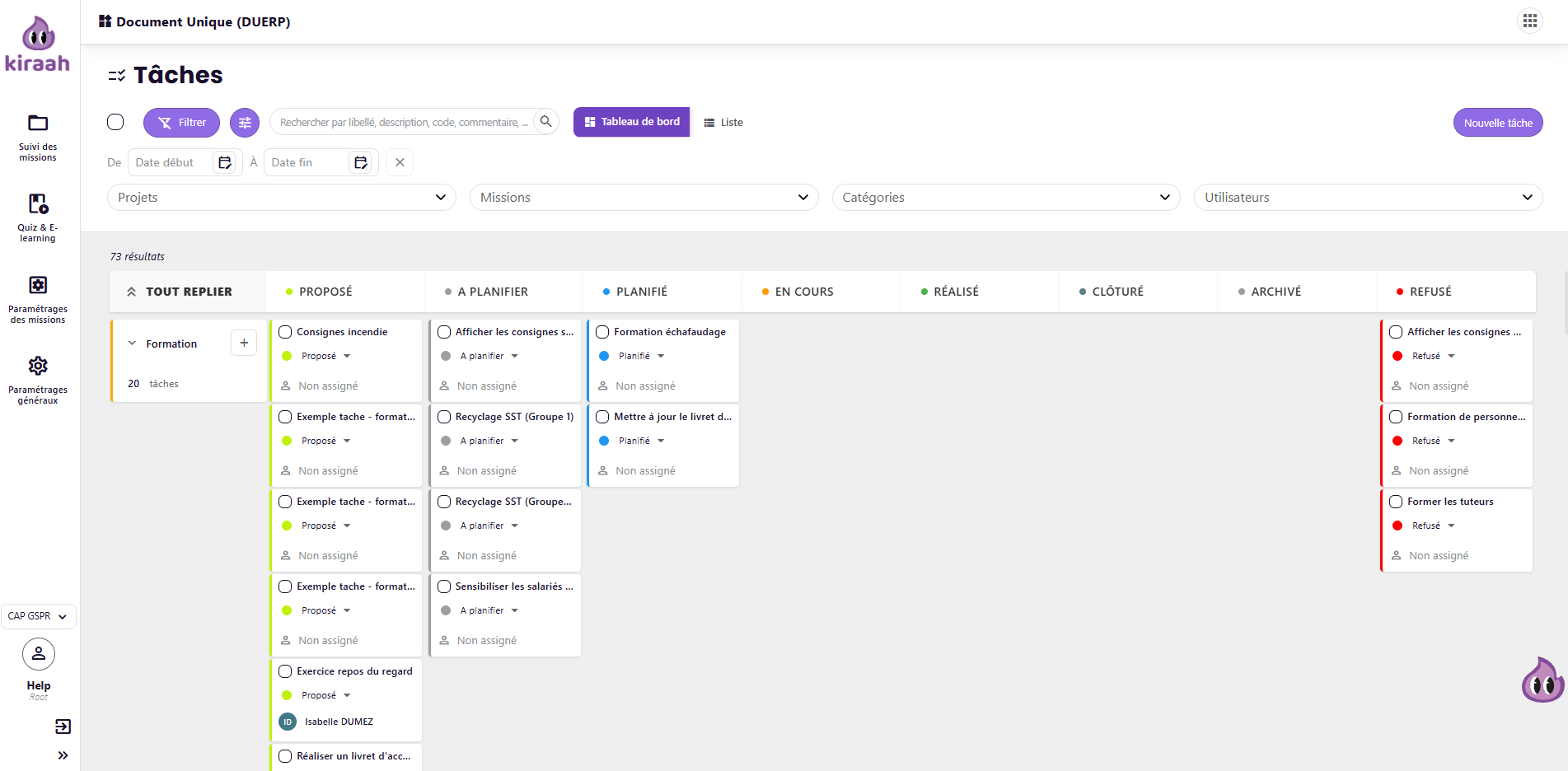Image resolution: width=1568 pixels, height=771 pixels.
Task: Open Quiz & E-learning section
Action: point(38,218)
